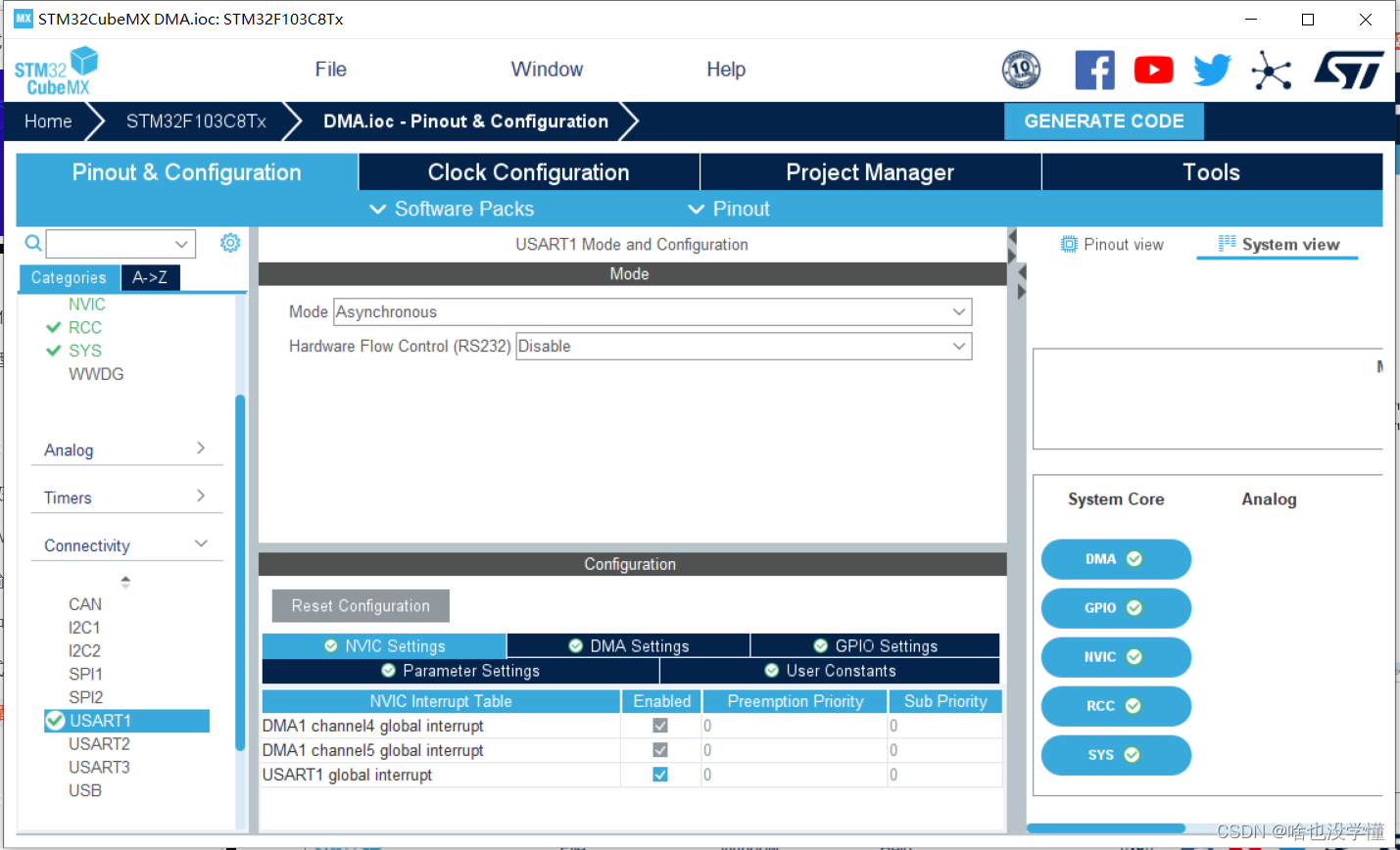Open the DMA Settings tab
This screenshot has width=1400, height=850.
point(629,646)
